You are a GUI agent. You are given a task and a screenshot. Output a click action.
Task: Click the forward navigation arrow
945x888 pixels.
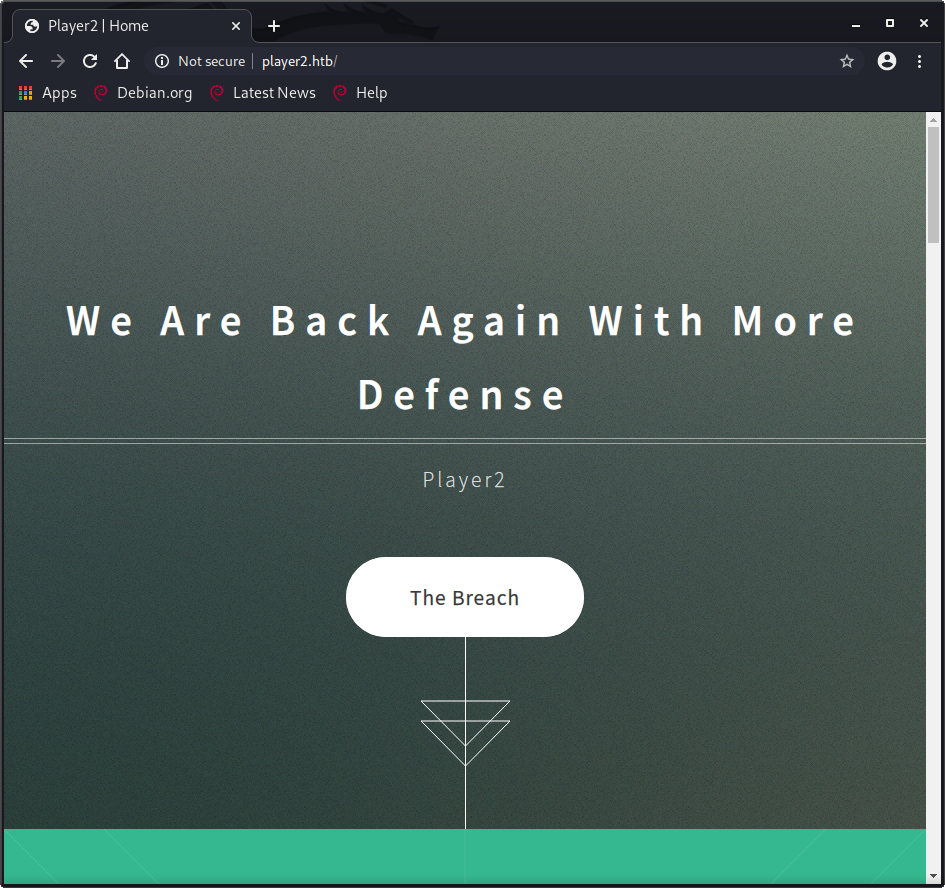click(58, 61)
